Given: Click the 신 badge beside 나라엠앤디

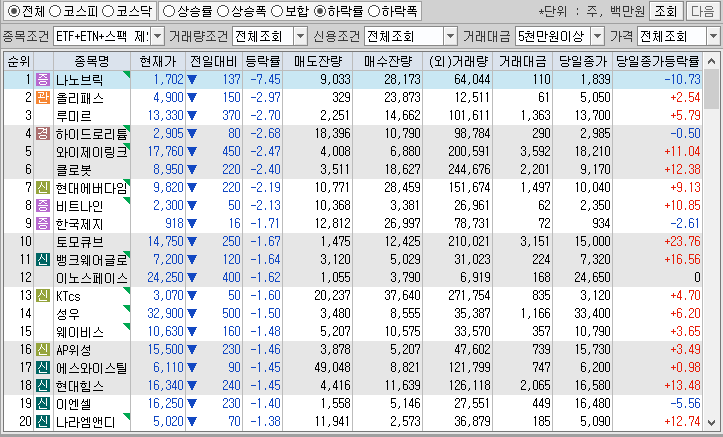Looking at the screenshot, I should click(x=43, y=421).
